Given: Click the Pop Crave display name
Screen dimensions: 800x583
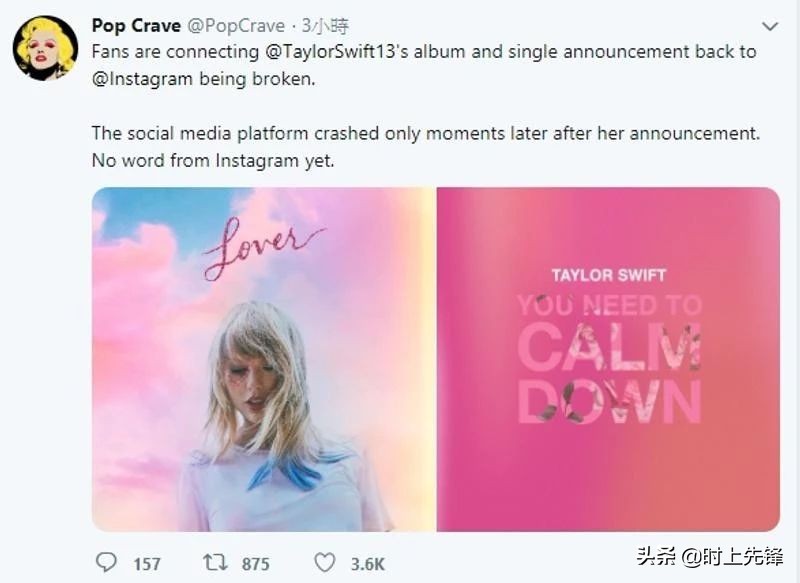Looking at the screenshot, I should (x=136, y=25).
